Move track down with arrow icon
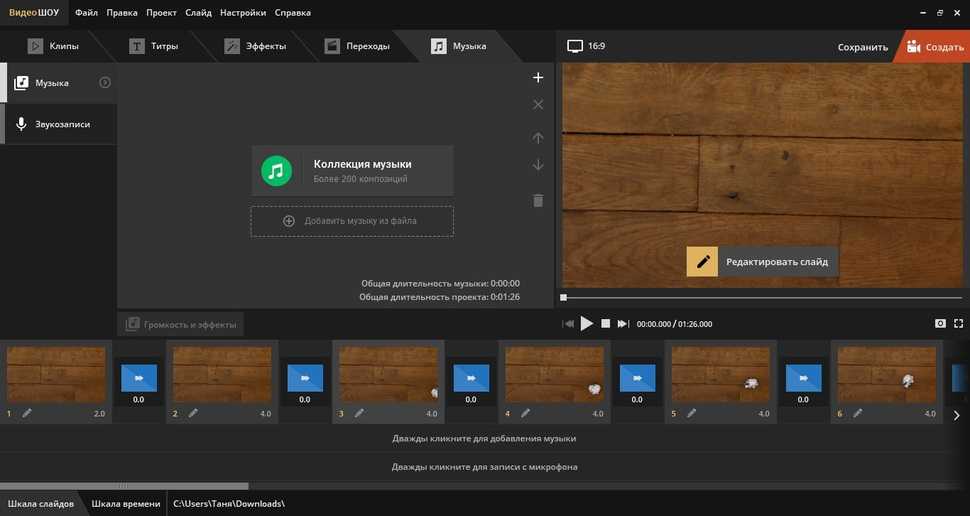Image resolution: width=970 pixels, height=516 pixels. point(538,165)
